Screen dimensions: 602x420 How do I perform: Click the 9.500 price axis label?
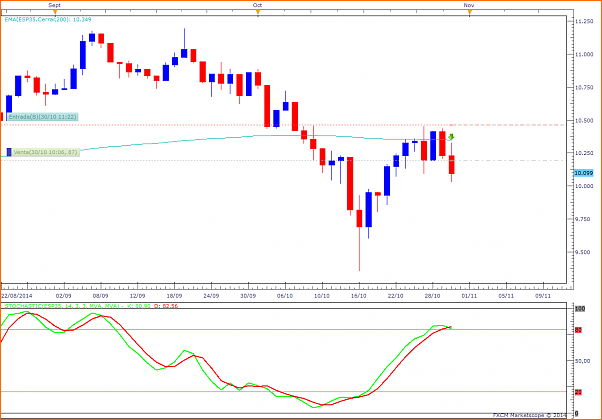[584, 252]
